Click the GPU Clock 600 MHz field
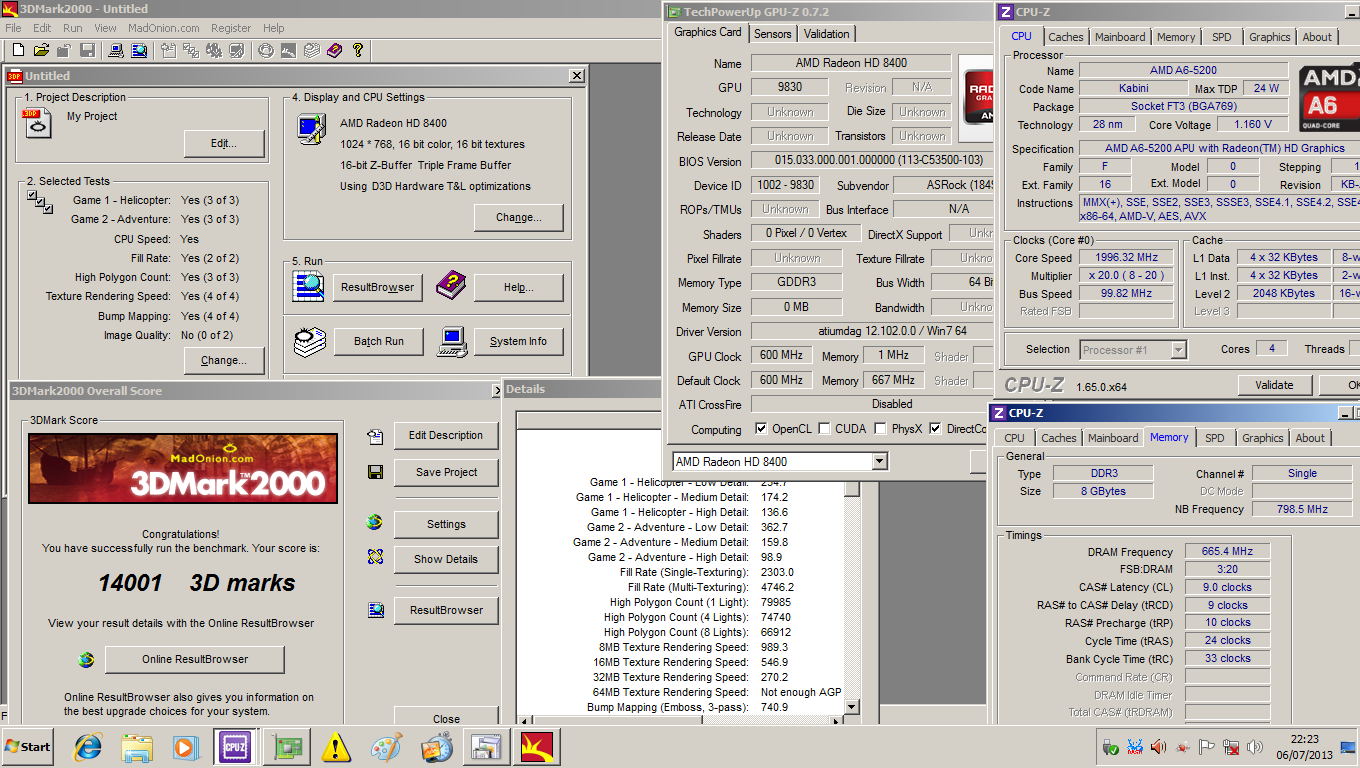Viewport: 1360px width, 768px height. pos(782,356)
